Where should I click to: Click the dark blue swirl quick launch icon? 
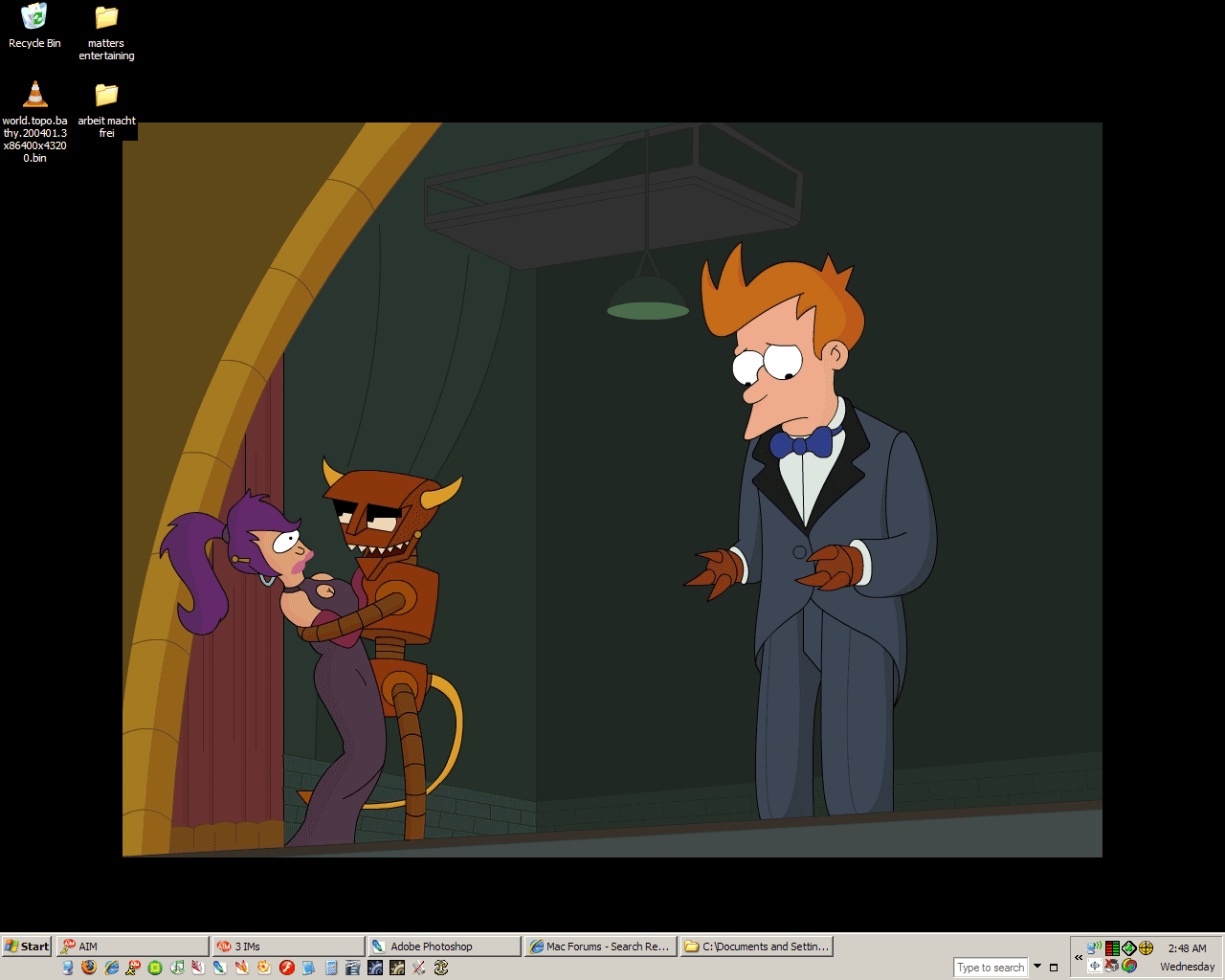[x=375, y=968]
